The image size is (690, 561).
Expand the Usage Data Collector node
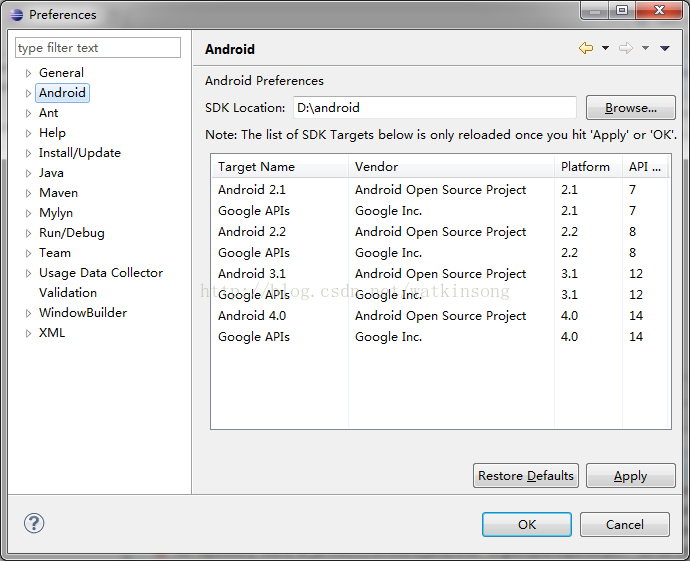click(28, 273)
